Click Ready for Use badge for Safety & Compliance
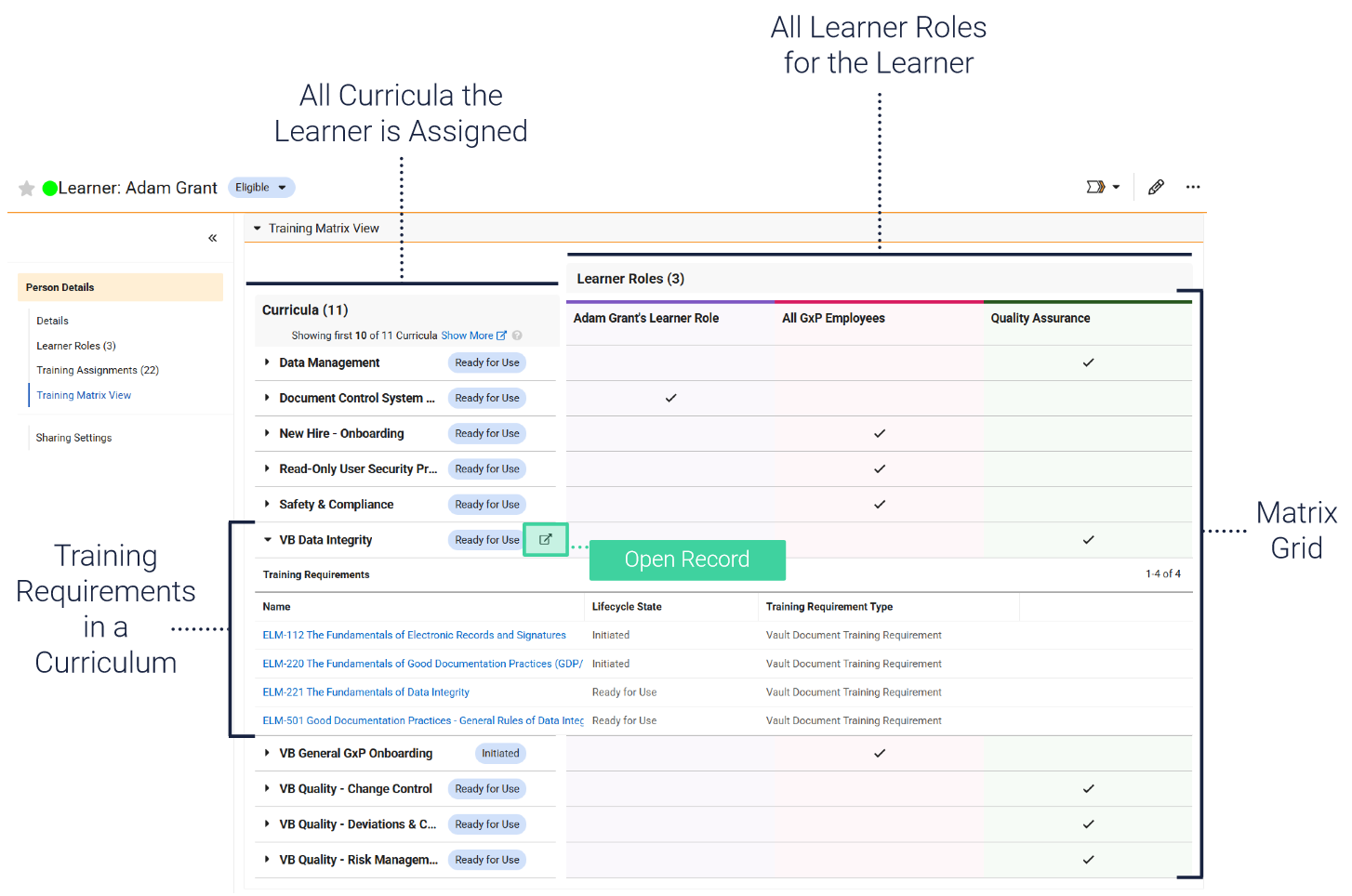Image resolution: width=1352 pixels, height=896 pixels. coord(487,504)
